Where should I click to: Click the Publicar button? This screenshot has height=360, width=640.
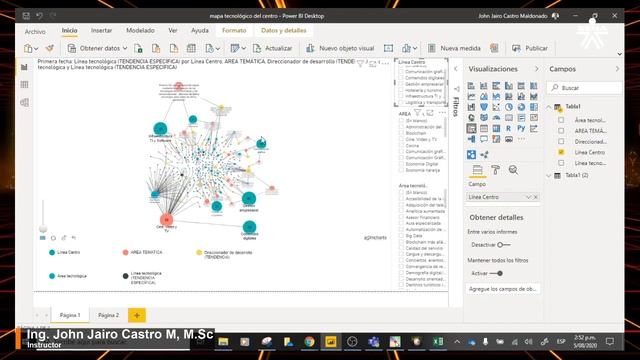coord(530,48)
